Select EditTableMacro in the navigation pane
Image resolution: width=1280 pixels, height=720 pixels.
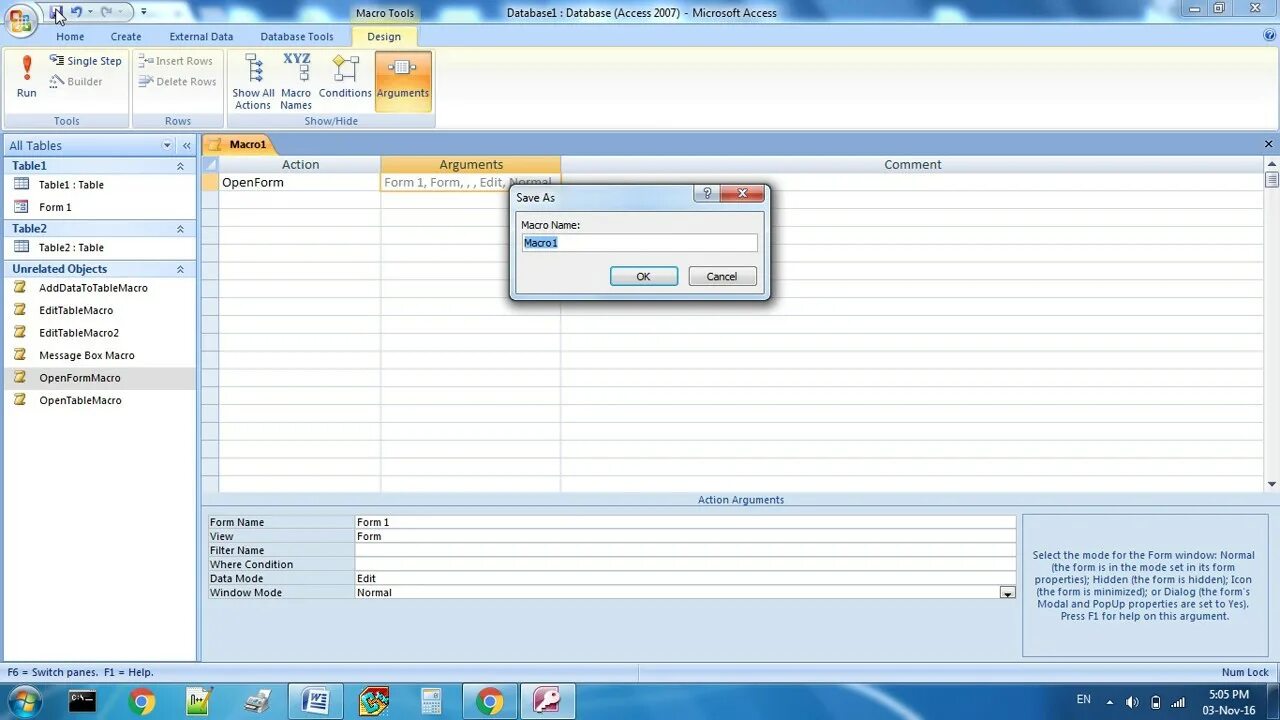click(x=76, y=310)
